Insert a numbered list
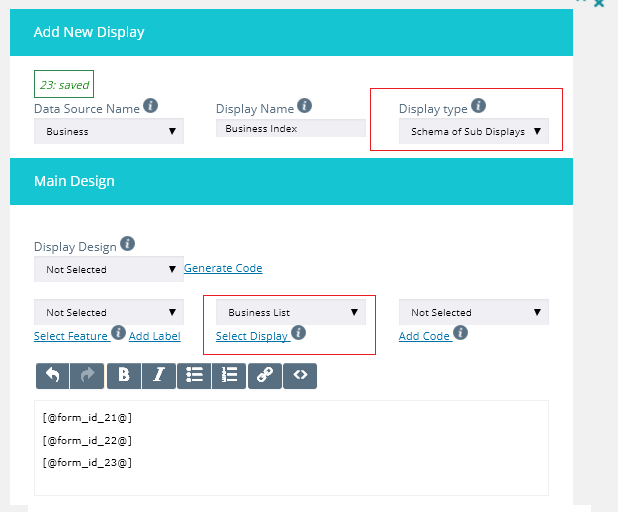The image size is (618, 512). pyautogui.click(x=229, y=376)
